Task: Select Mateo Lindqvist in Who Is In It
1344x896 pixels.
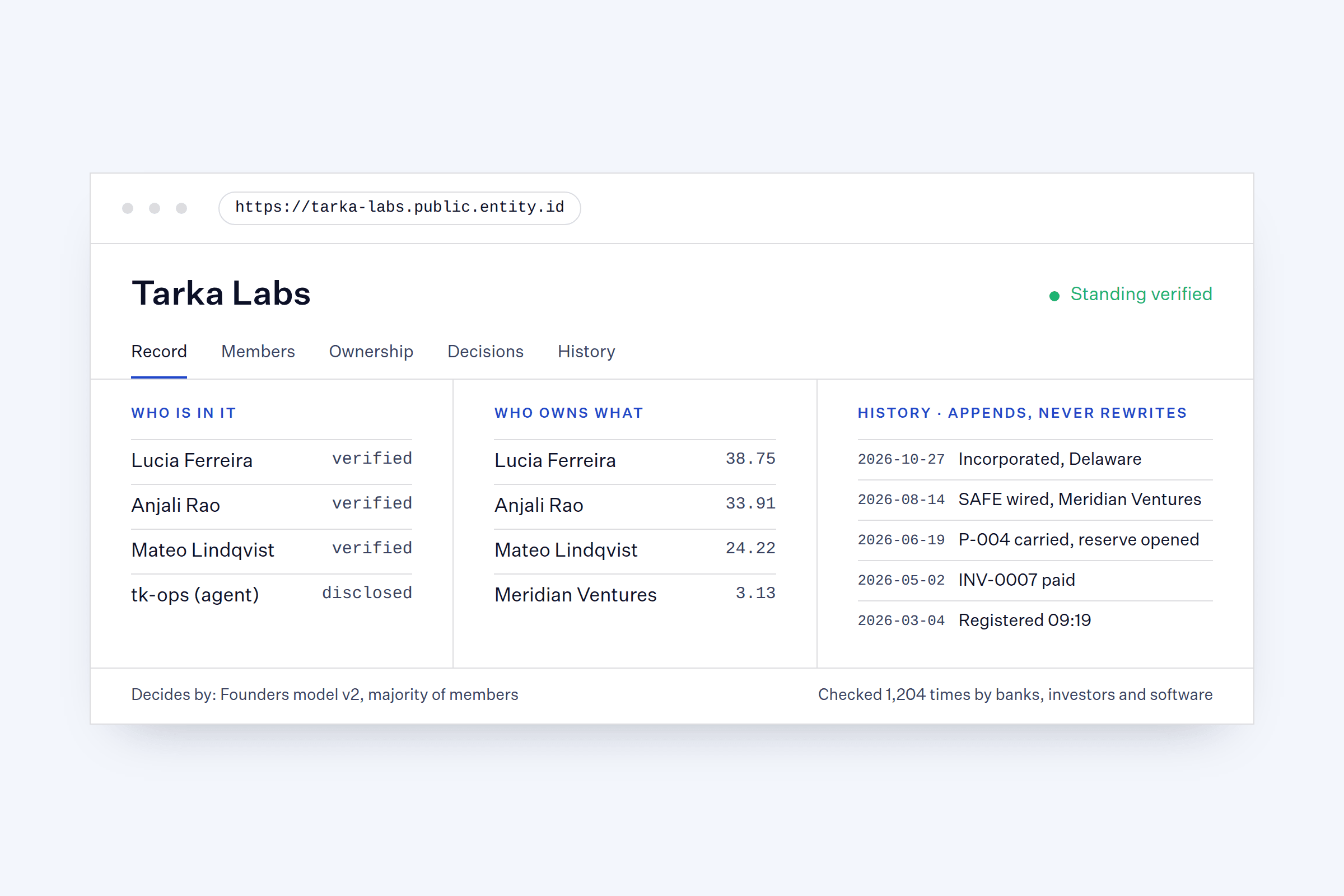Action: tap(202, 550)
